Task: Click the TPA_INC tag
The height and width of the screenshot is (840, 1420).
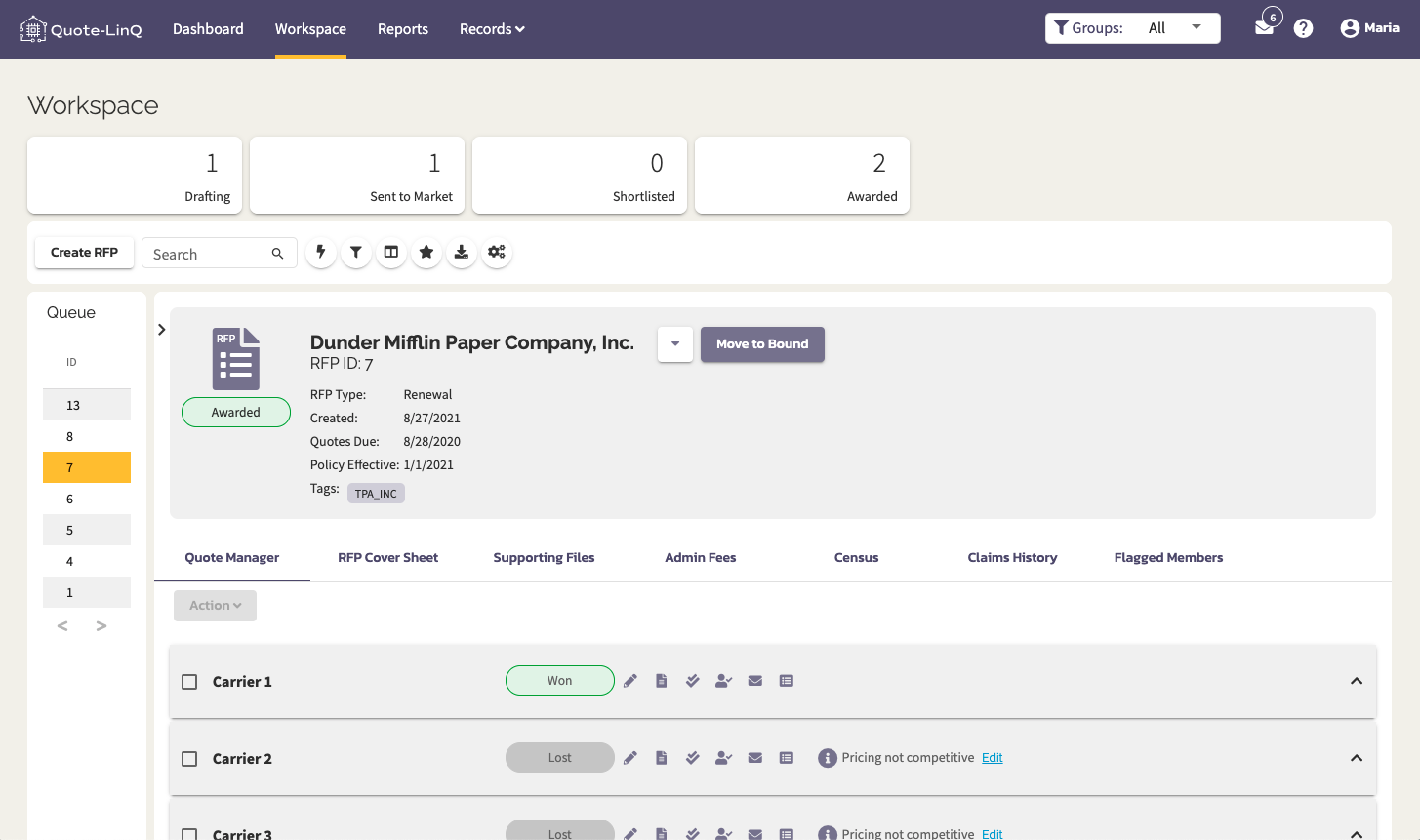Action: tap(376, 494)
